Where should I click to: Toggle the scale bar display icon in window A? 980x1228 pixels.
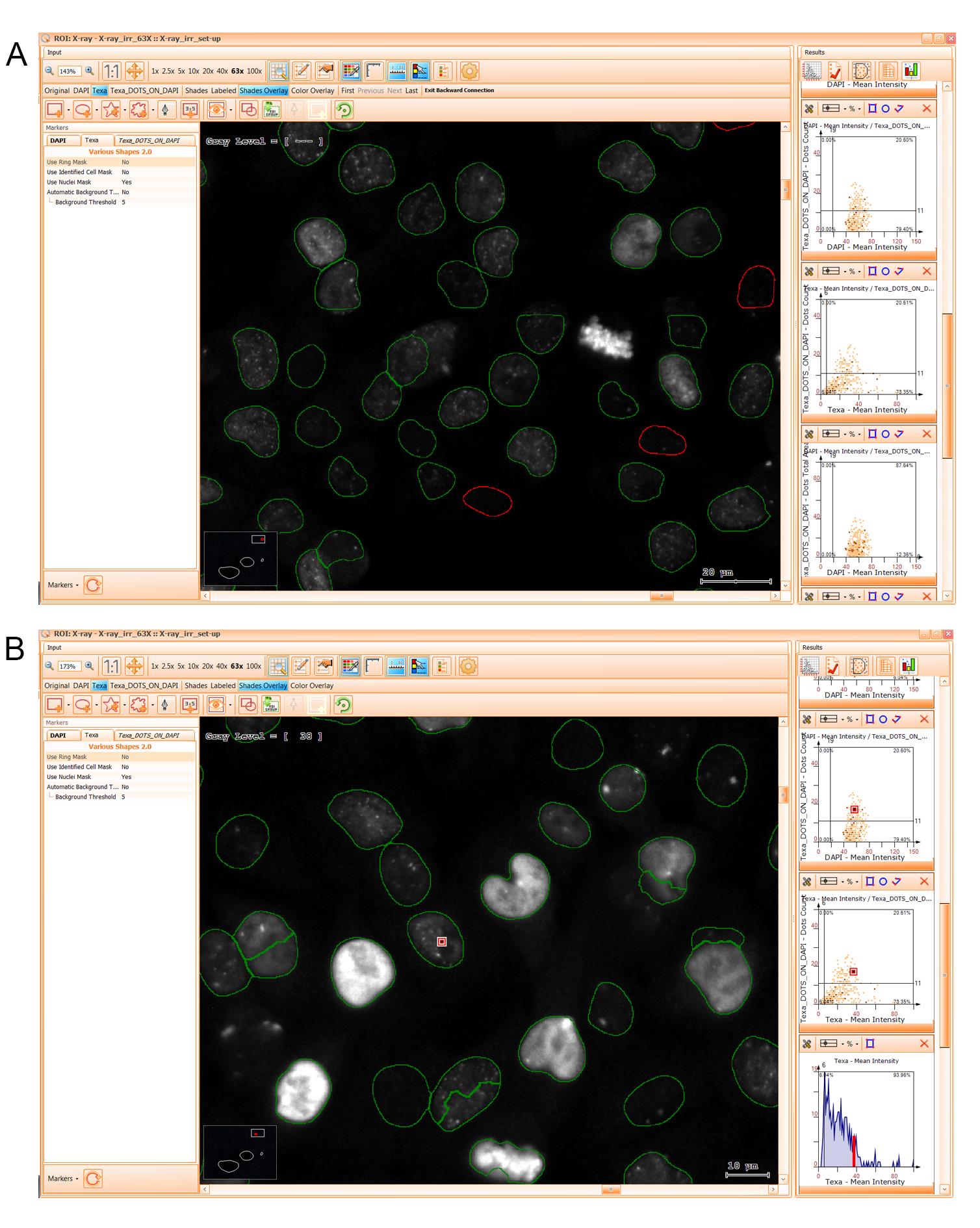(x=374, y=71)
